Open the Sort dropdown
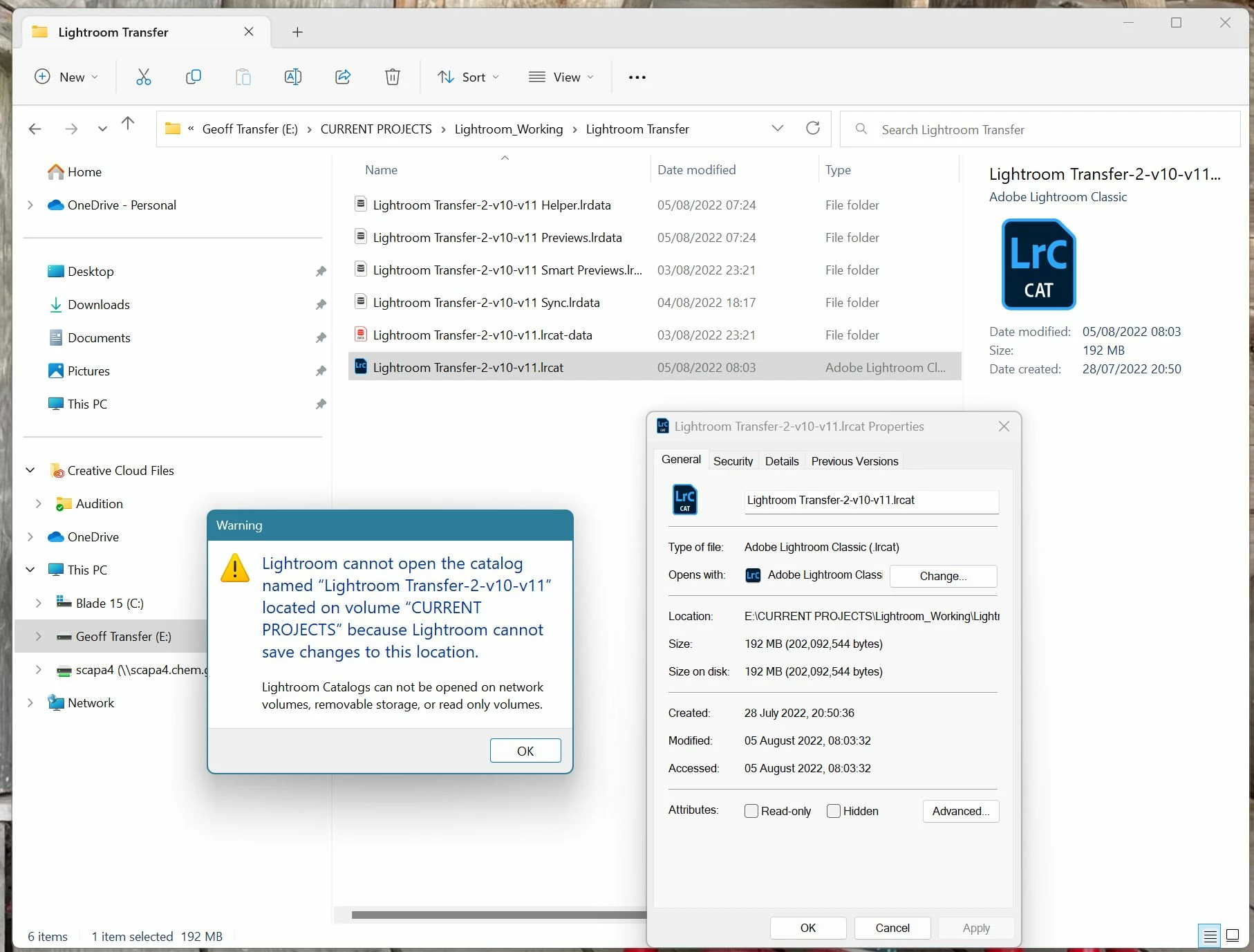 468,77
